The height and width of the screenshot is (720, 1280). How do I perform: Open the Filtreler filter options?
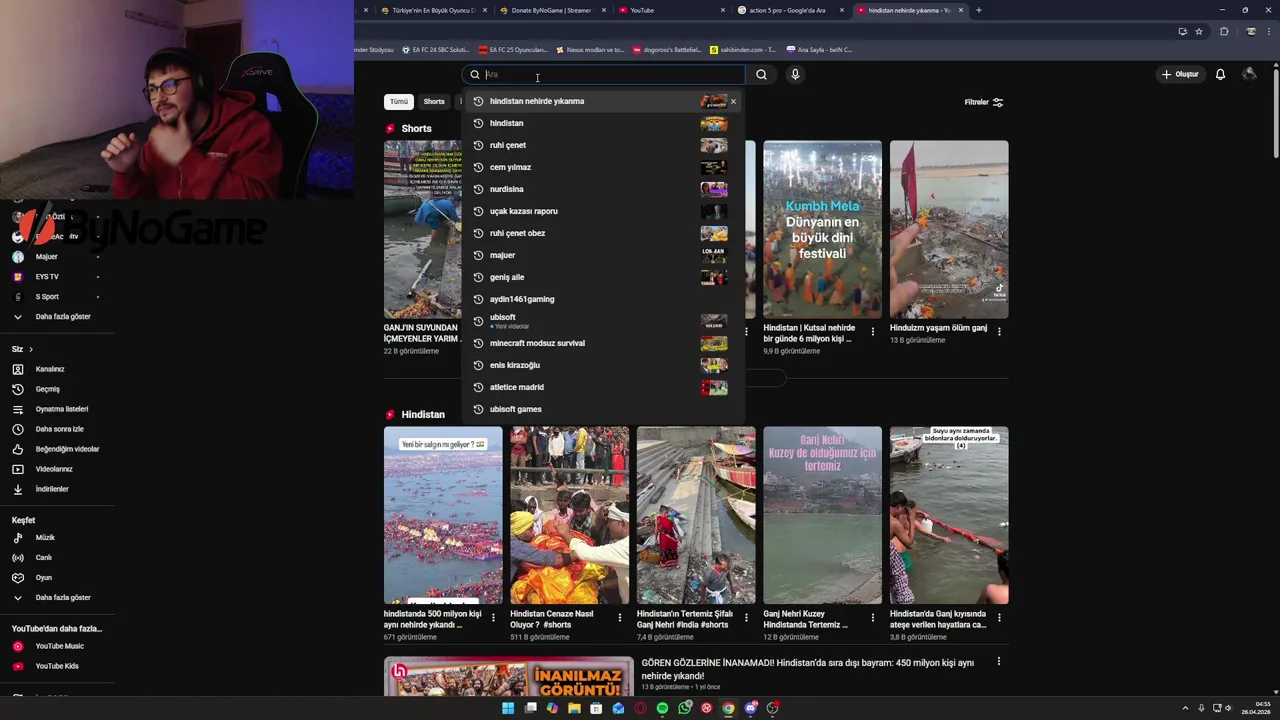[984, 102]
